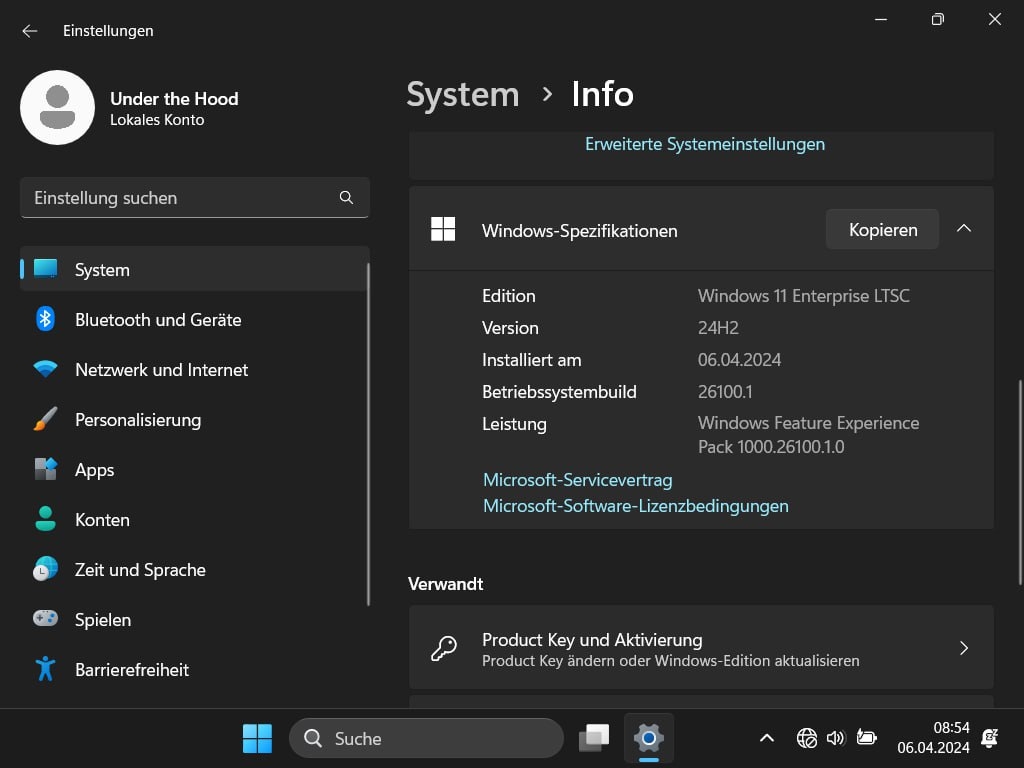The height and width of the screenshot is (768, 1024).
Task: Select System in the settings sidebar
Action: (195, 269)
